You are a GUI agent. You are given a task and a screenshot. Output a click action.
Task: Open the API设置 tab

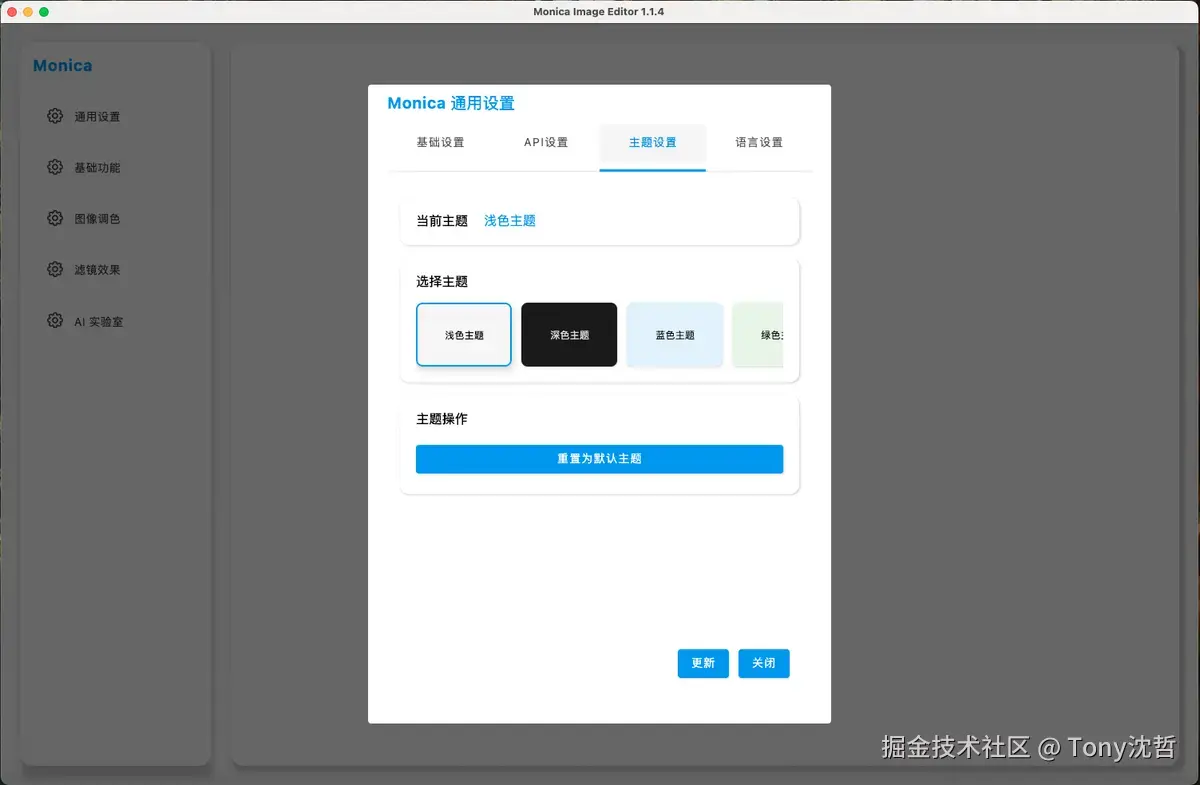(x=545, y=142)
